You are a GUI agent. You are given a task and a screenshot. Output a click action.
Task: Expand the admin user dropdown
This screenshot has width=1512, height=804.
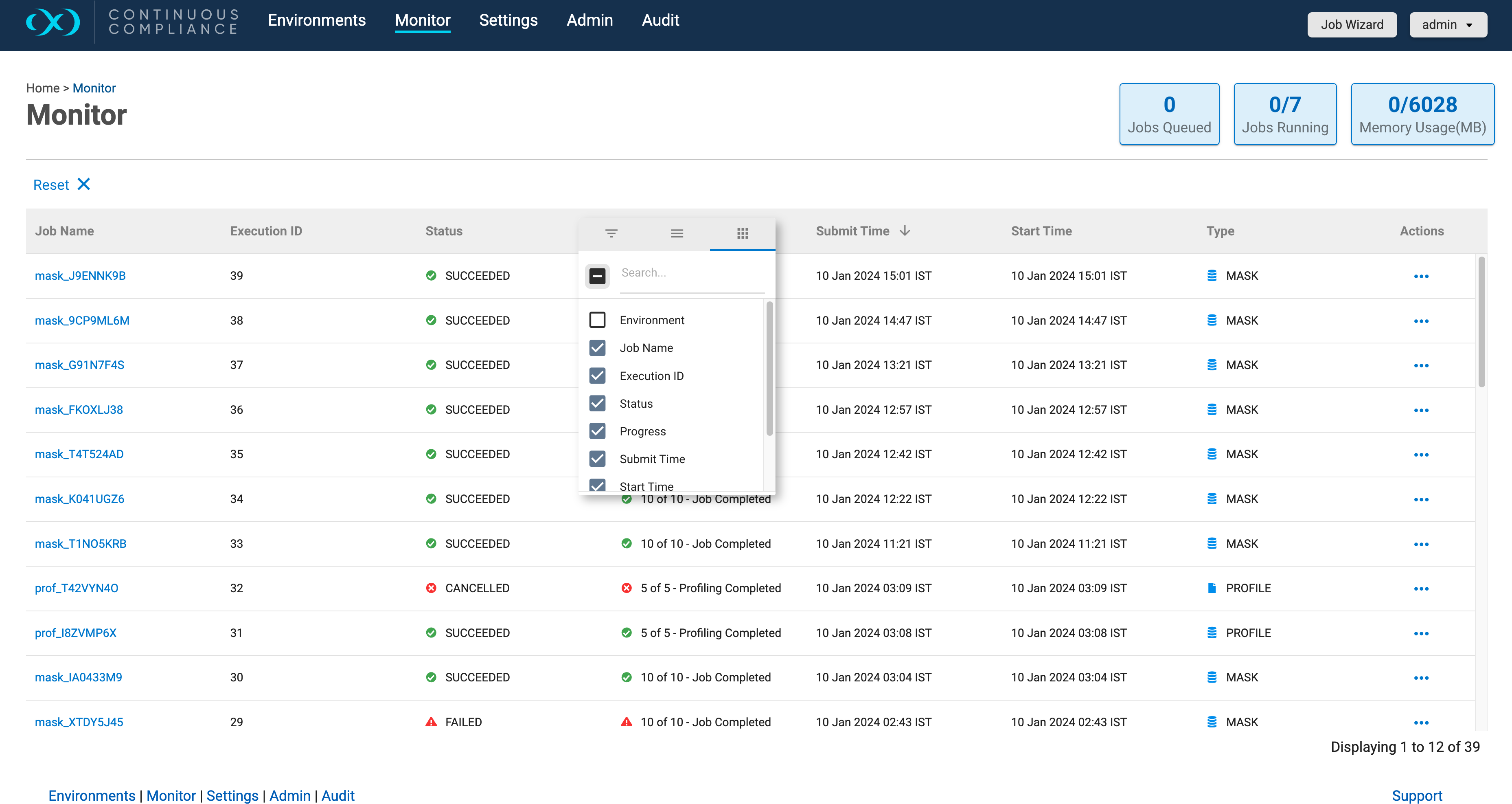point(1447,25)
